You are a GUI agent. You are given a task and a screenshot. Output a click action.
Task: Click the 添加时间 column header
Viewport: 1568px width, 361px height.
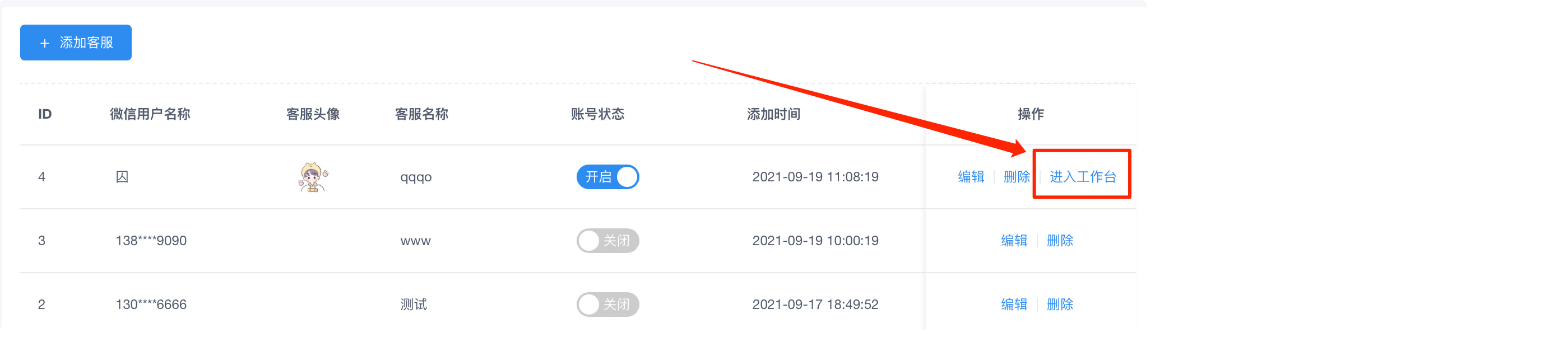point(773,114)
